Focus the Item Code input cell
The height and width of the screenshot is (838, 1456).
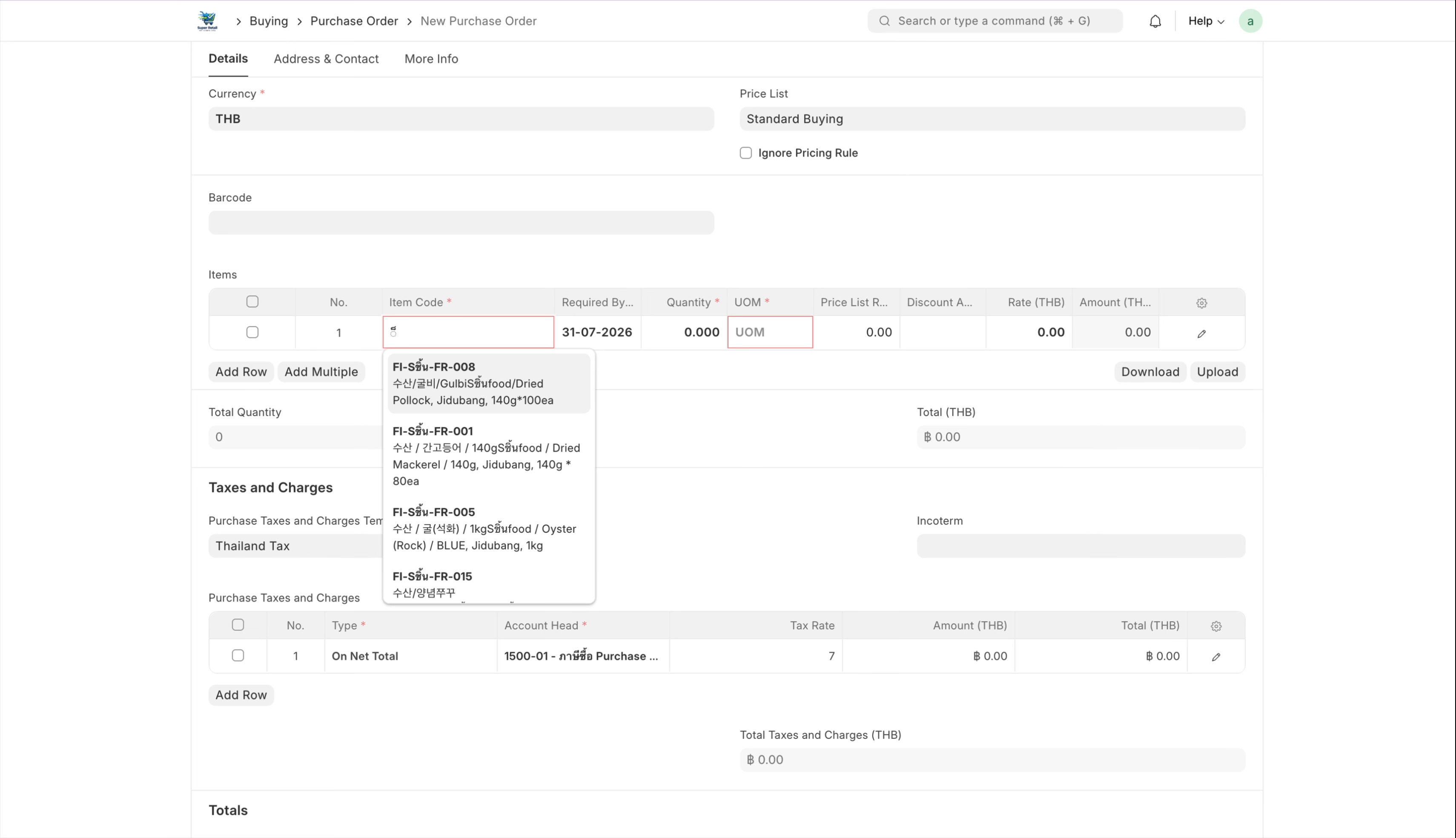click(x=468, y=332)
